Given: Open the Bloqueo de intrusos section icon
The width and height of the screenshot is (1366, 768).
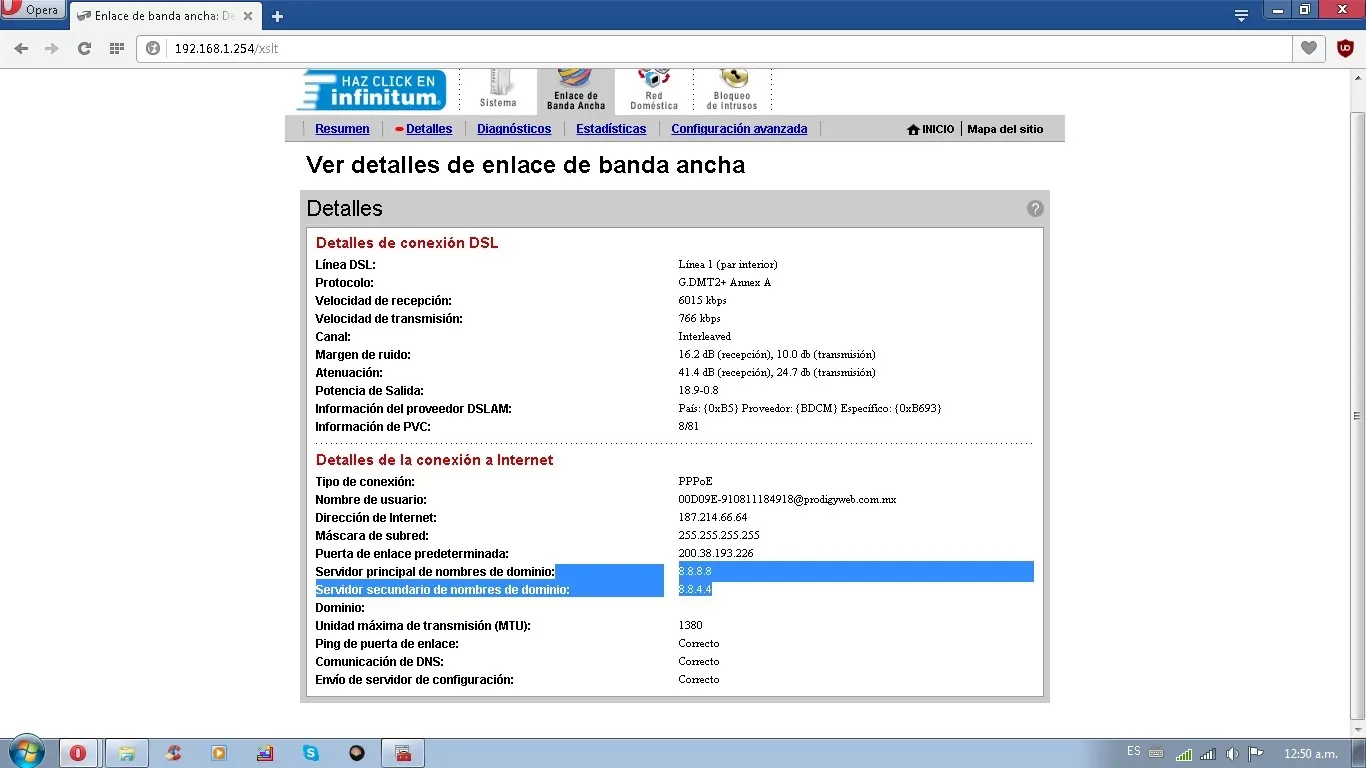Looking at the screenshot, I should [732, 90].
